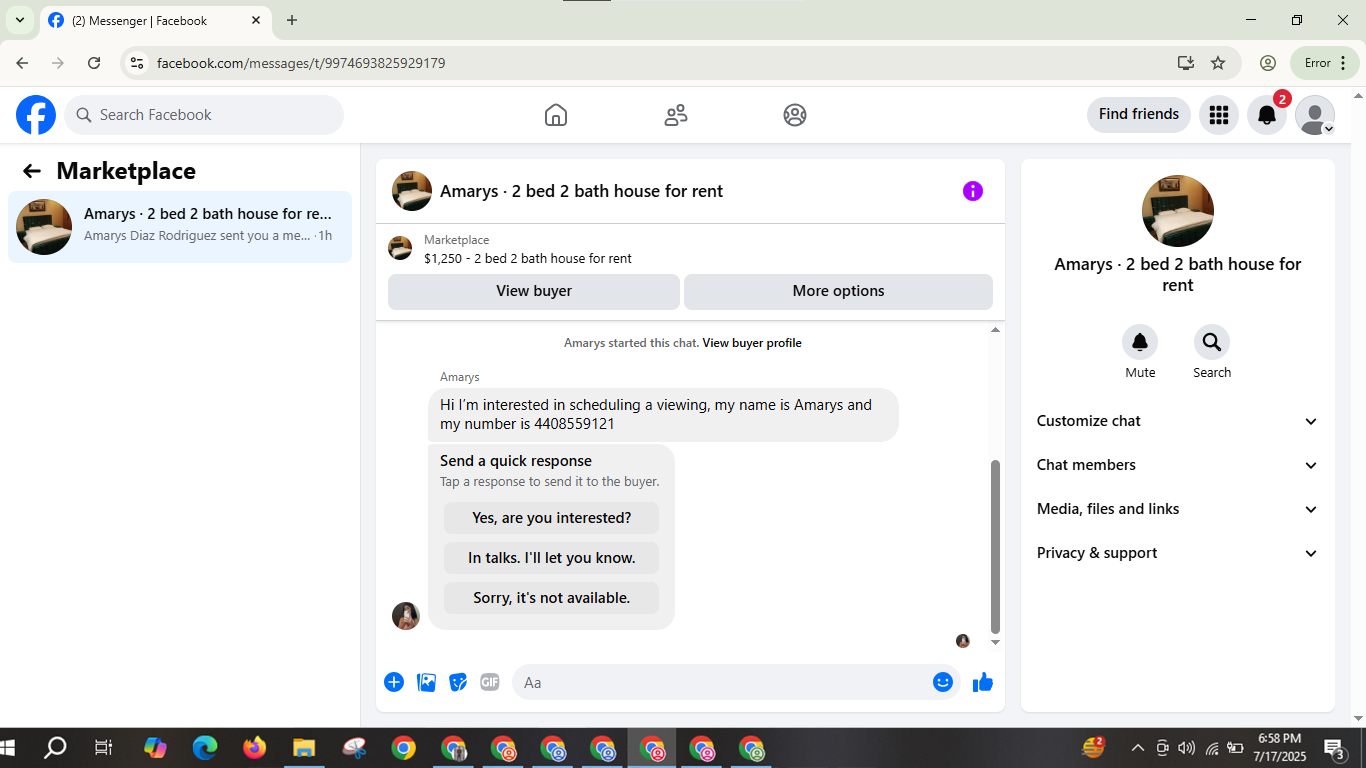Open the Groups icon in top navigation

pos(795,115)
